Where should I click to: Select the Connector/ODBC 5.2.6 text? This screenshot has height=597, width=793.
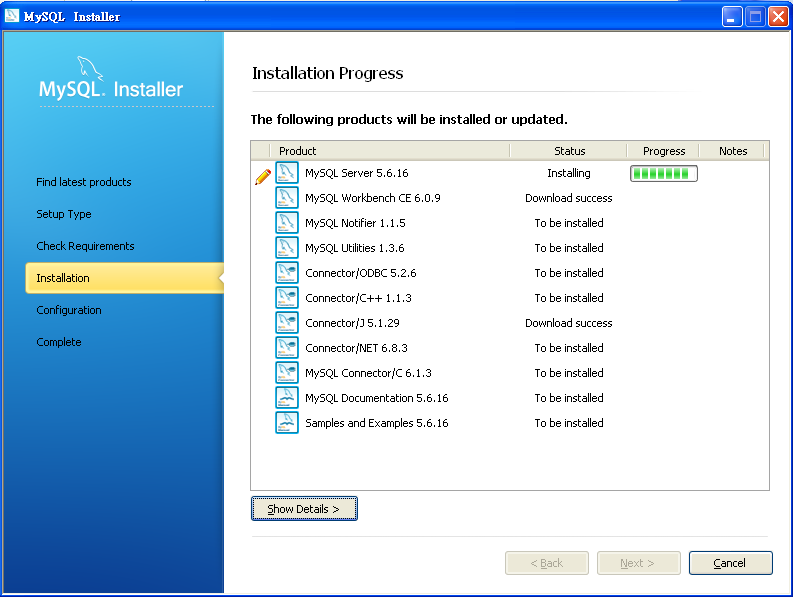point(361,273)
